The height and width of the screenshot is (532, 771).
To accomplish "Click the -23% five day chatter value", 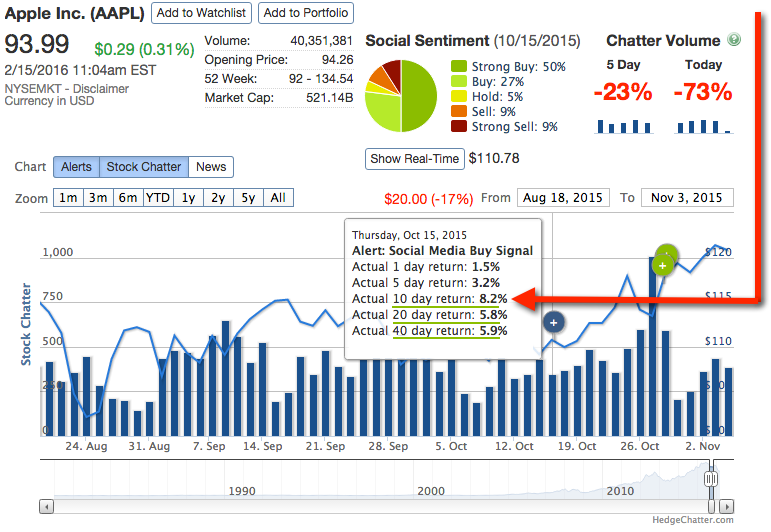I will point(623,92).
